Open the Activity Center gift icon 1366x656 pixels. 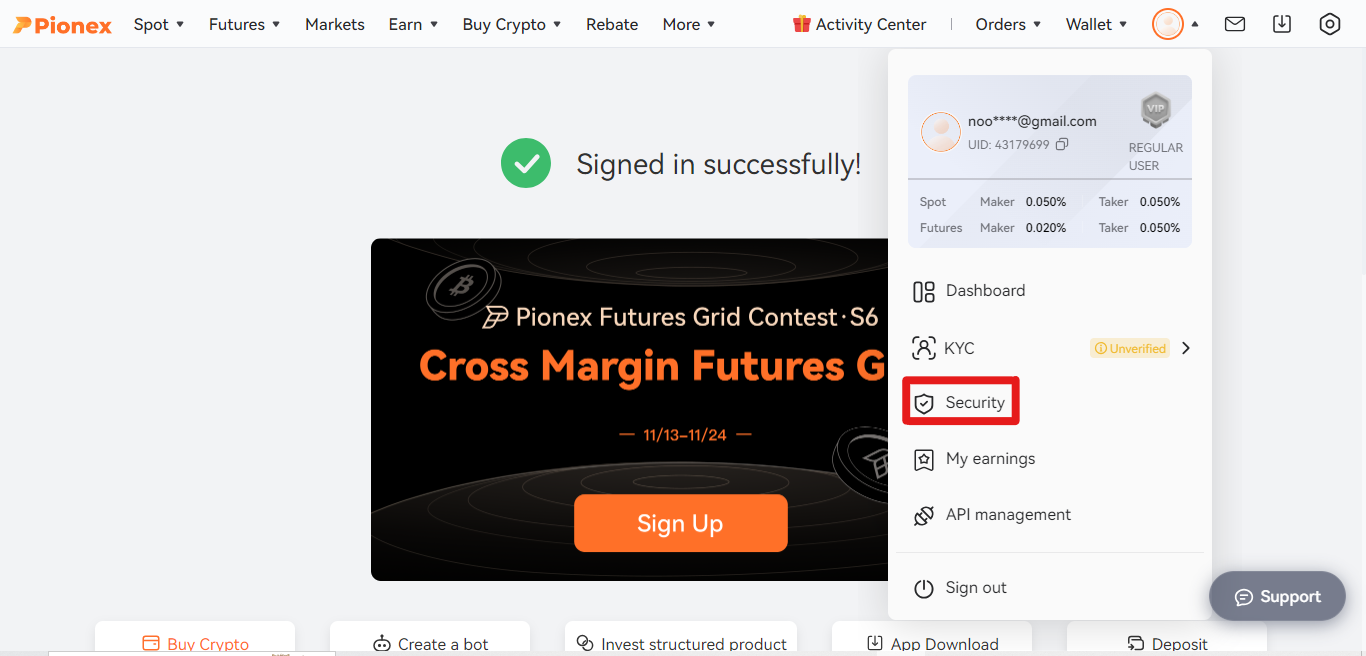[802, 24]
